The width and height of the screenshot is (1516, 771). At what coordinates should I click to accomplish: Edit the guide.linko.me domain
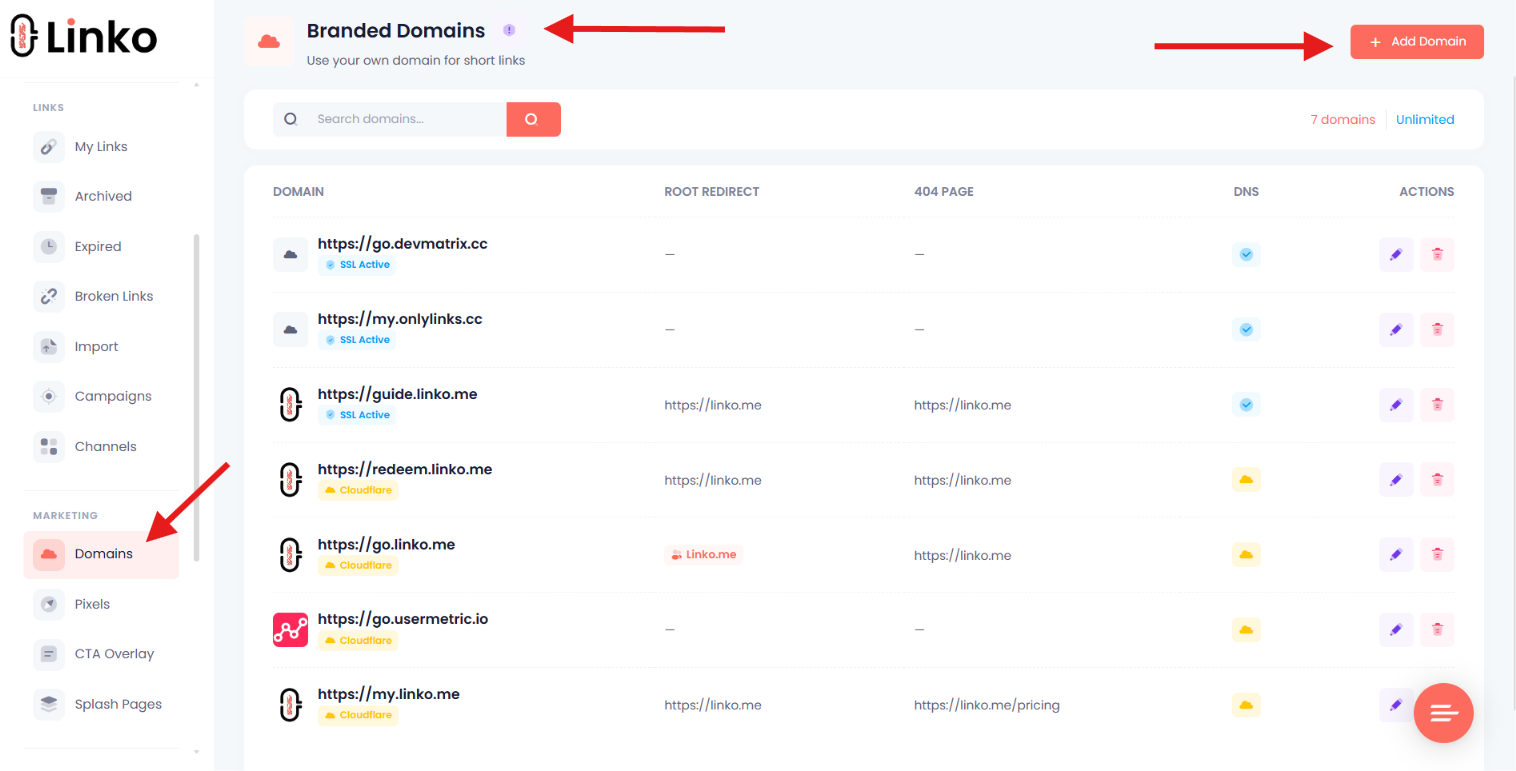(x=1396, y=405)
